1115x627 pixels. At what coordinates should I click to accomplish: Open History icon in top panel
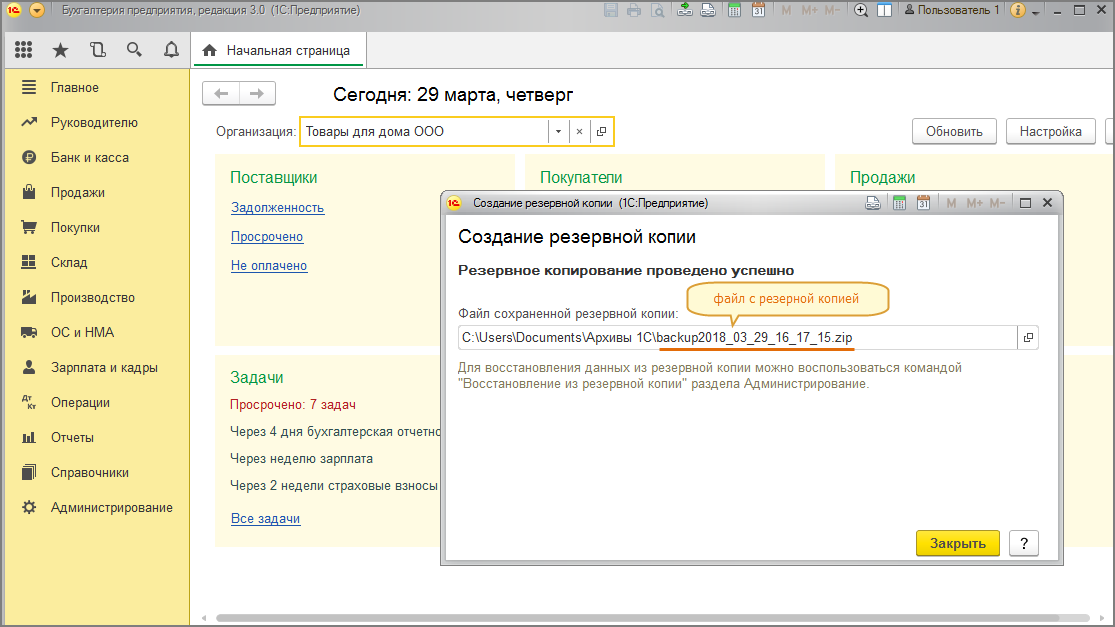pyautogui.click(x=97, y=50)
